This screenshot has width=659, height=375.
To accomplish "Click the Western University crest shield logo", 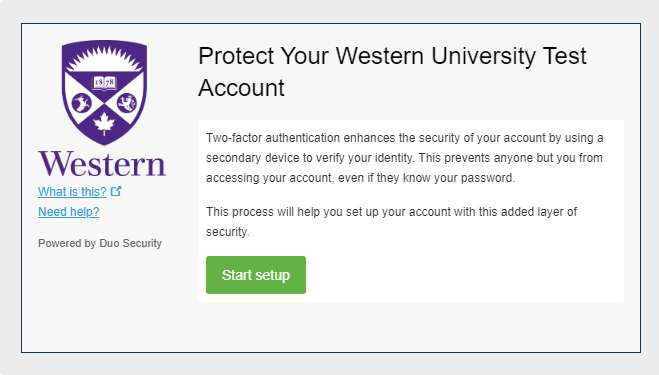I will point(104,92).
